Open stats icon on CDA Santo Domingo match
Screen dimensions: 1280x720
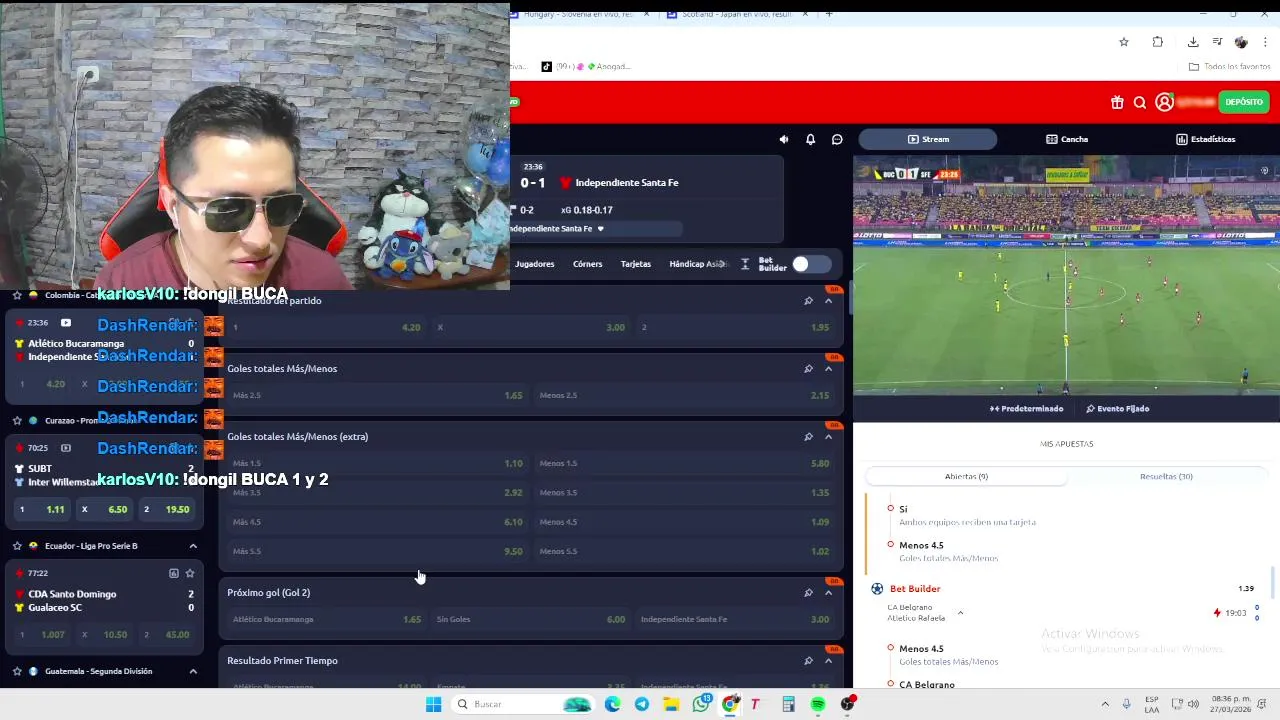point(173,573)
